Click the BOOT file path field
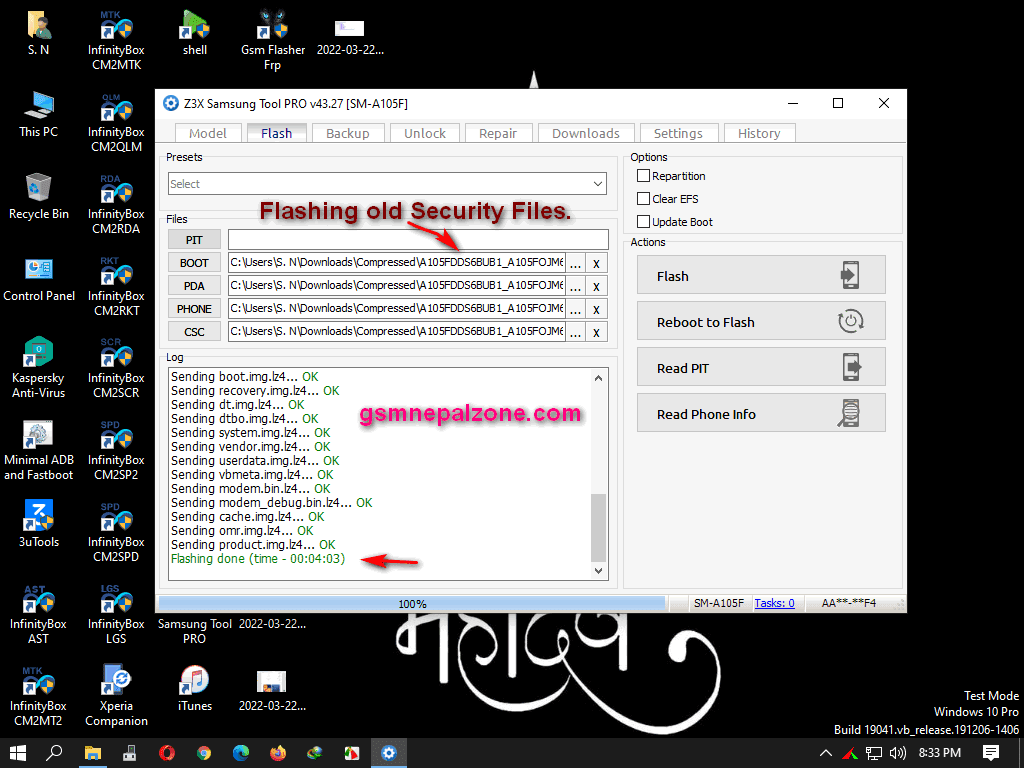 tap(396, 263)
